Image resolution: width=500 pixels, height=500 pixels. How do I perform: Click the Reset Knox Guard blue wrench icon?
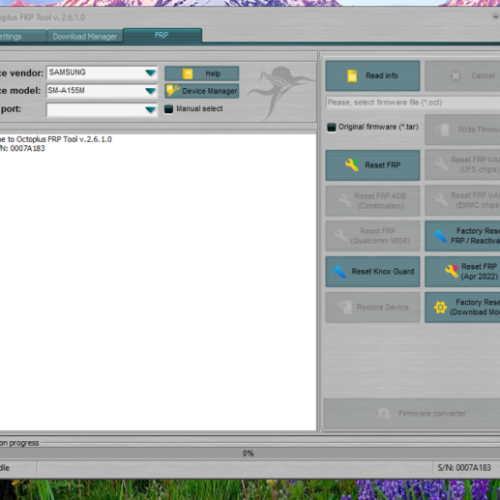coord(339,272)
